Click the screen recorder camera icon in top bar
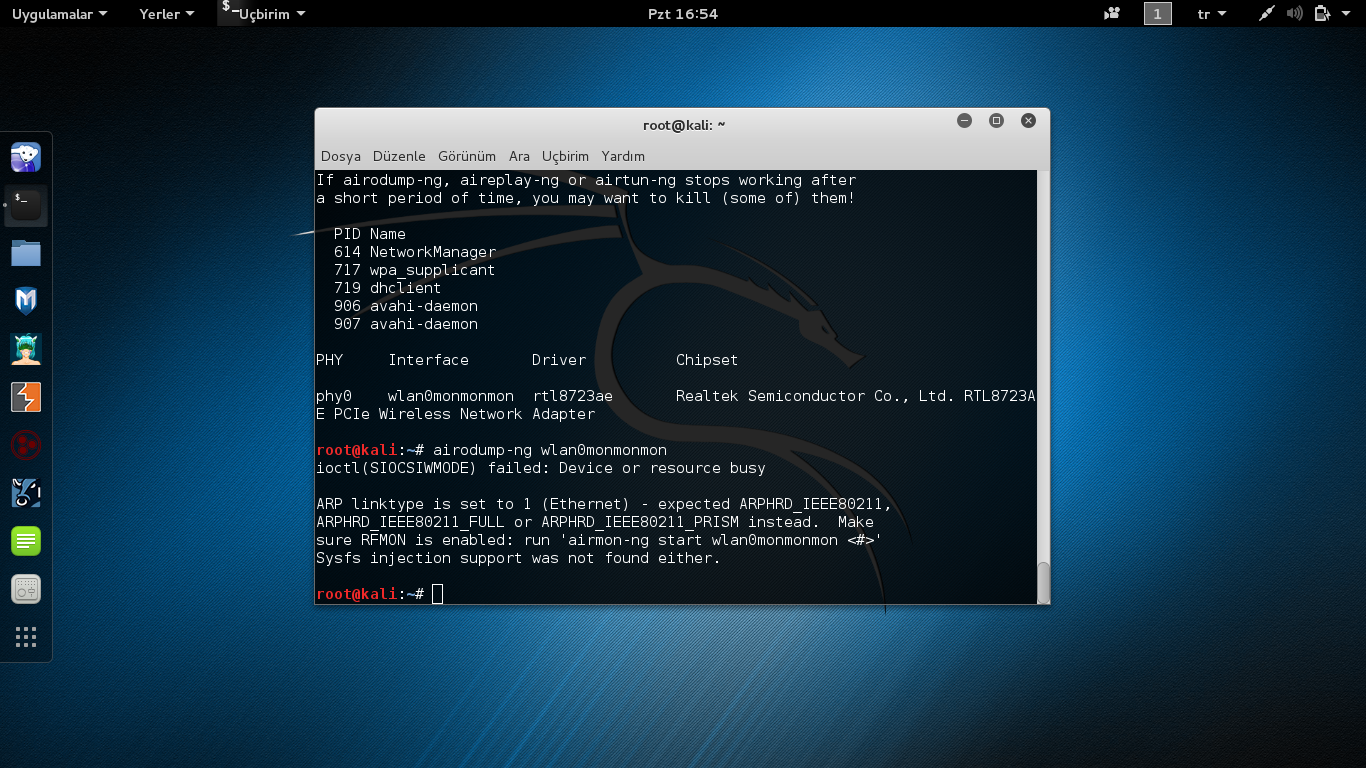Screen dimensions: 1366x768 tap(1112, 14)
